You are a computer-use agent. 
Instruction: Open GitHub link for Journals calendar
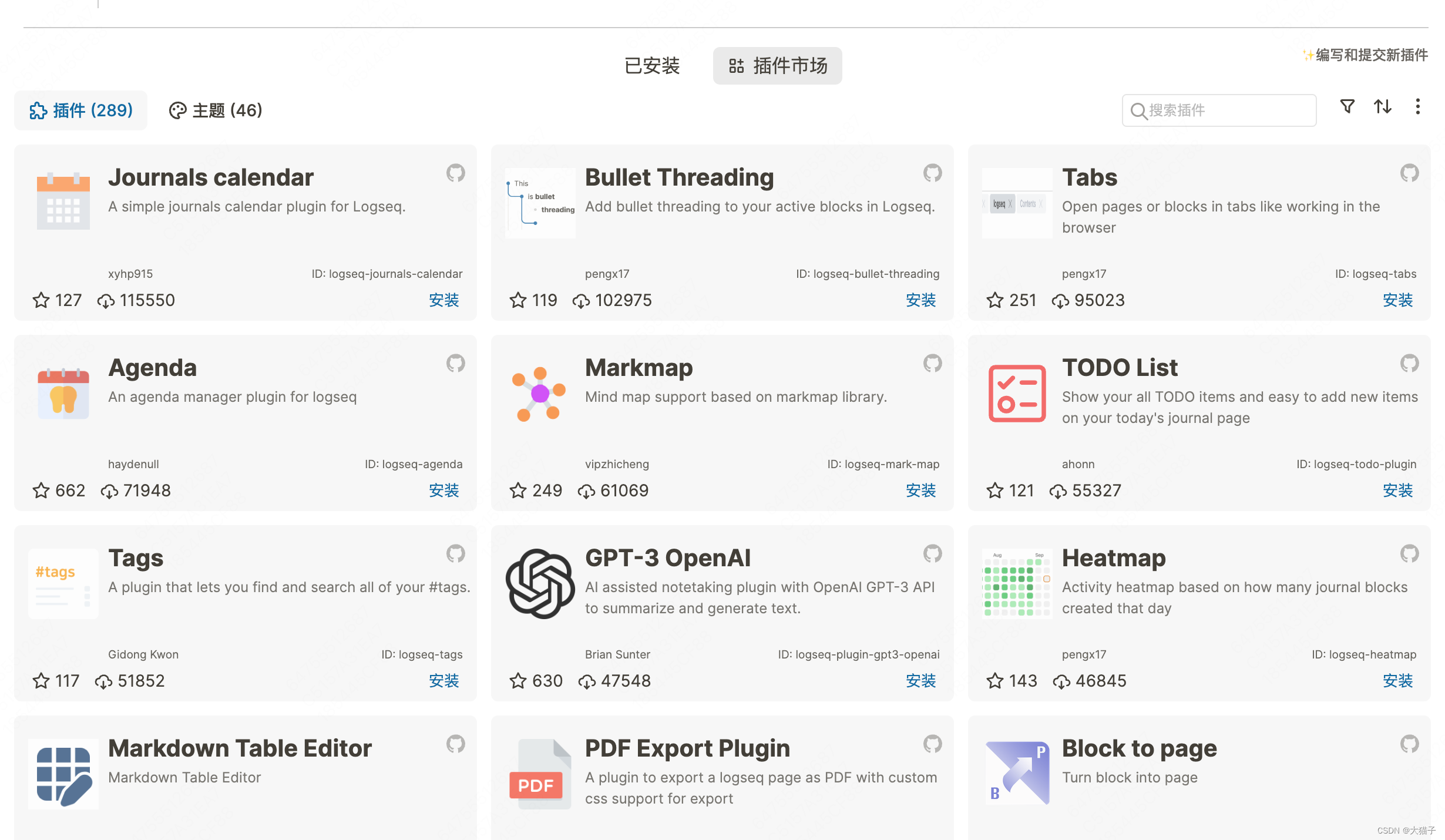point(455,173)
